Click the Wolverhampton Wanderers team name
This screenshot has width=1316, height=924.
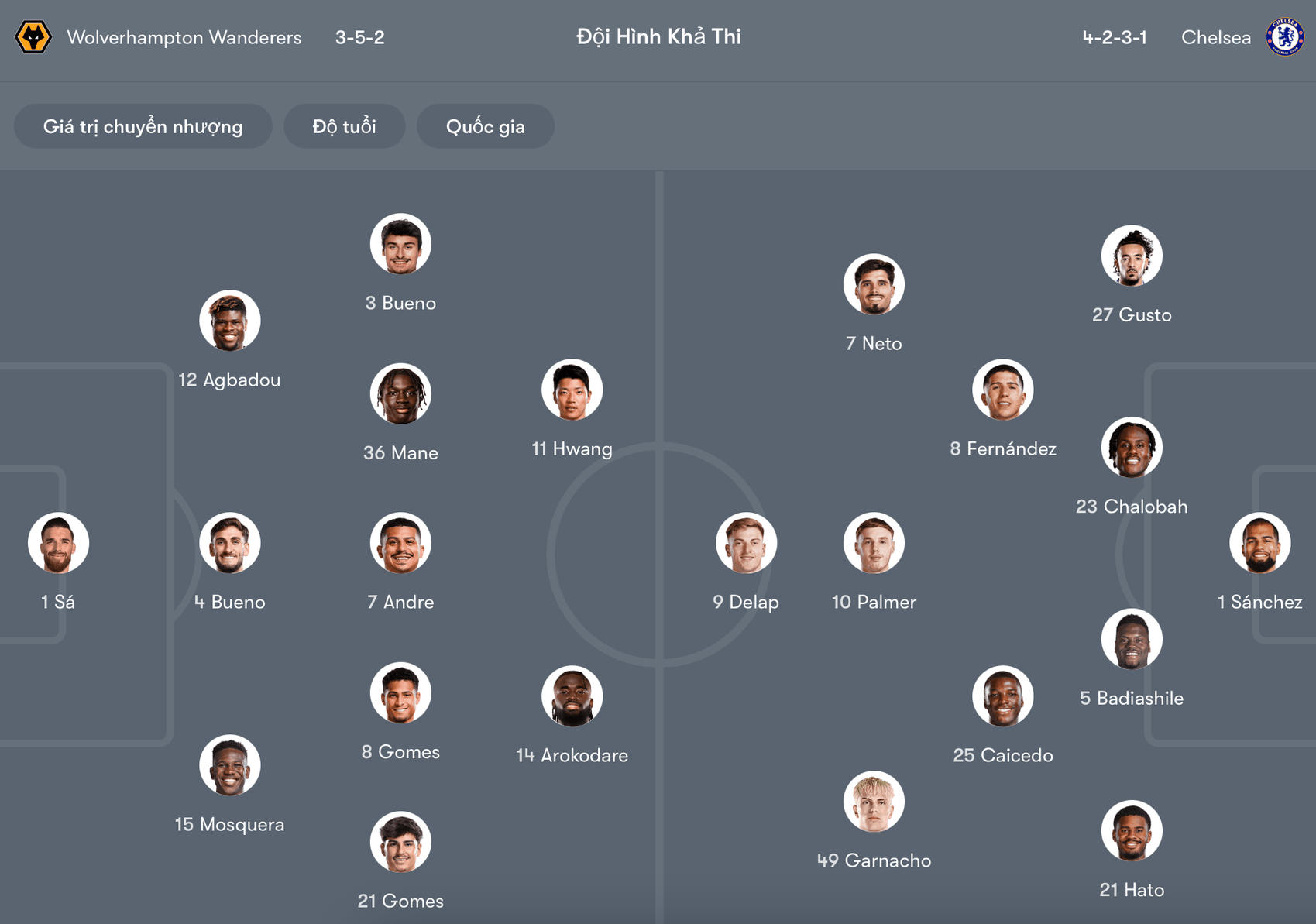click(x=184, y=36)
